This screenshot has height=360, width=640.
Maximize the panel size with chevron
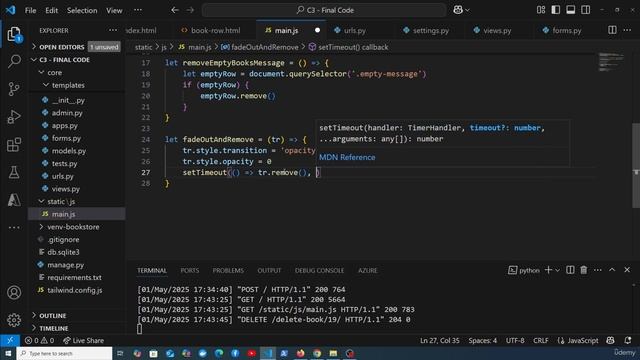point(612,270)
